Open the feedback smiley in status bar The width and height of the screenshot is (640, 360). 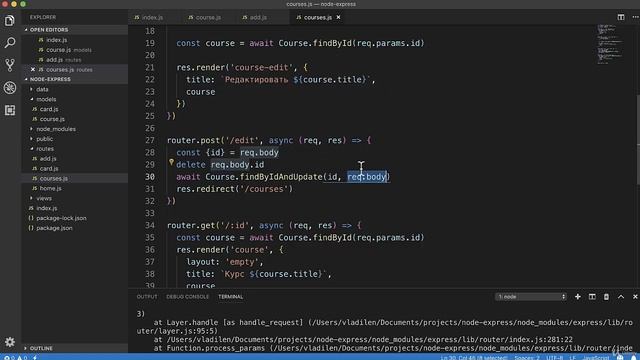620,358
